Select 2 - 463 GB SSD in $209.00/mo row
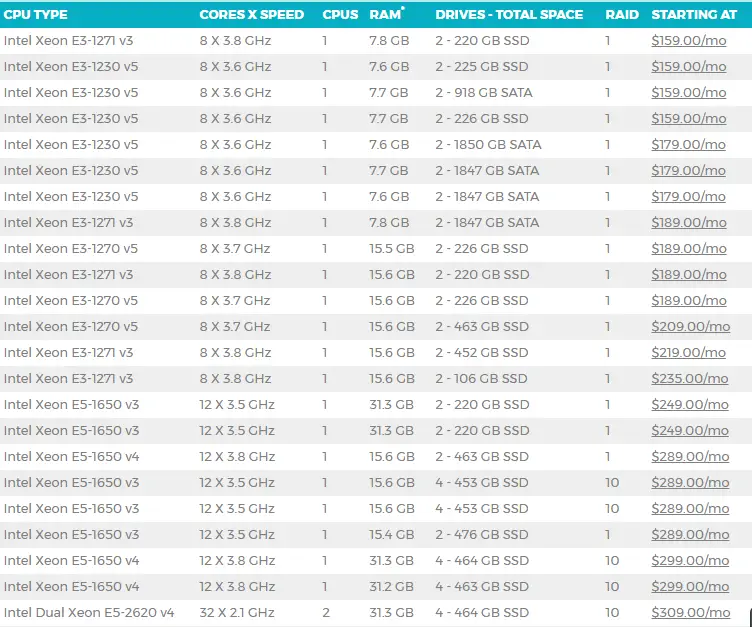Viewport: 752px width, 627px height. pos(482,327)
